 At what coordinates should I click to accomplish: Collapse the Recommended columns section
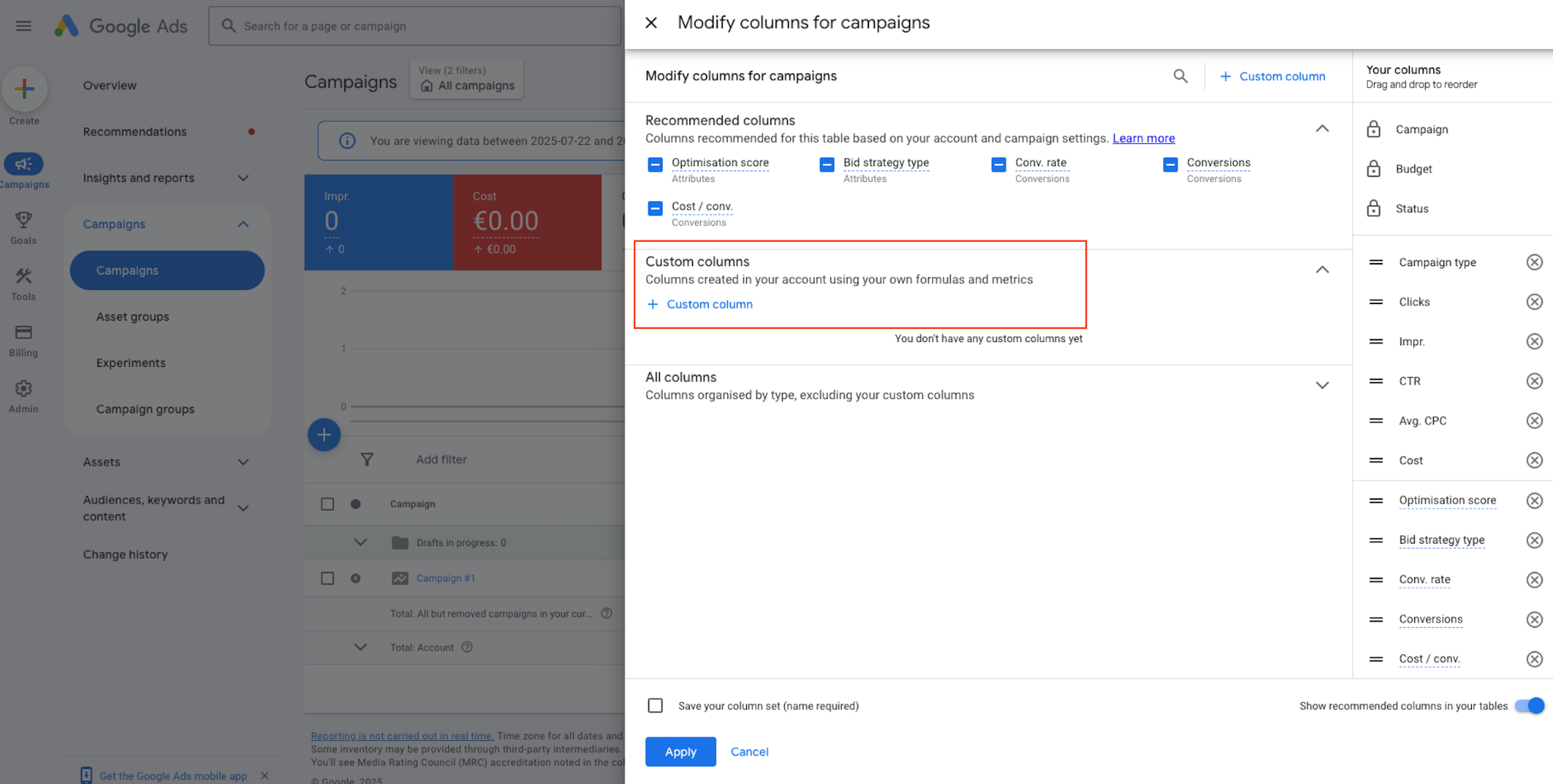coord(1322,129)
